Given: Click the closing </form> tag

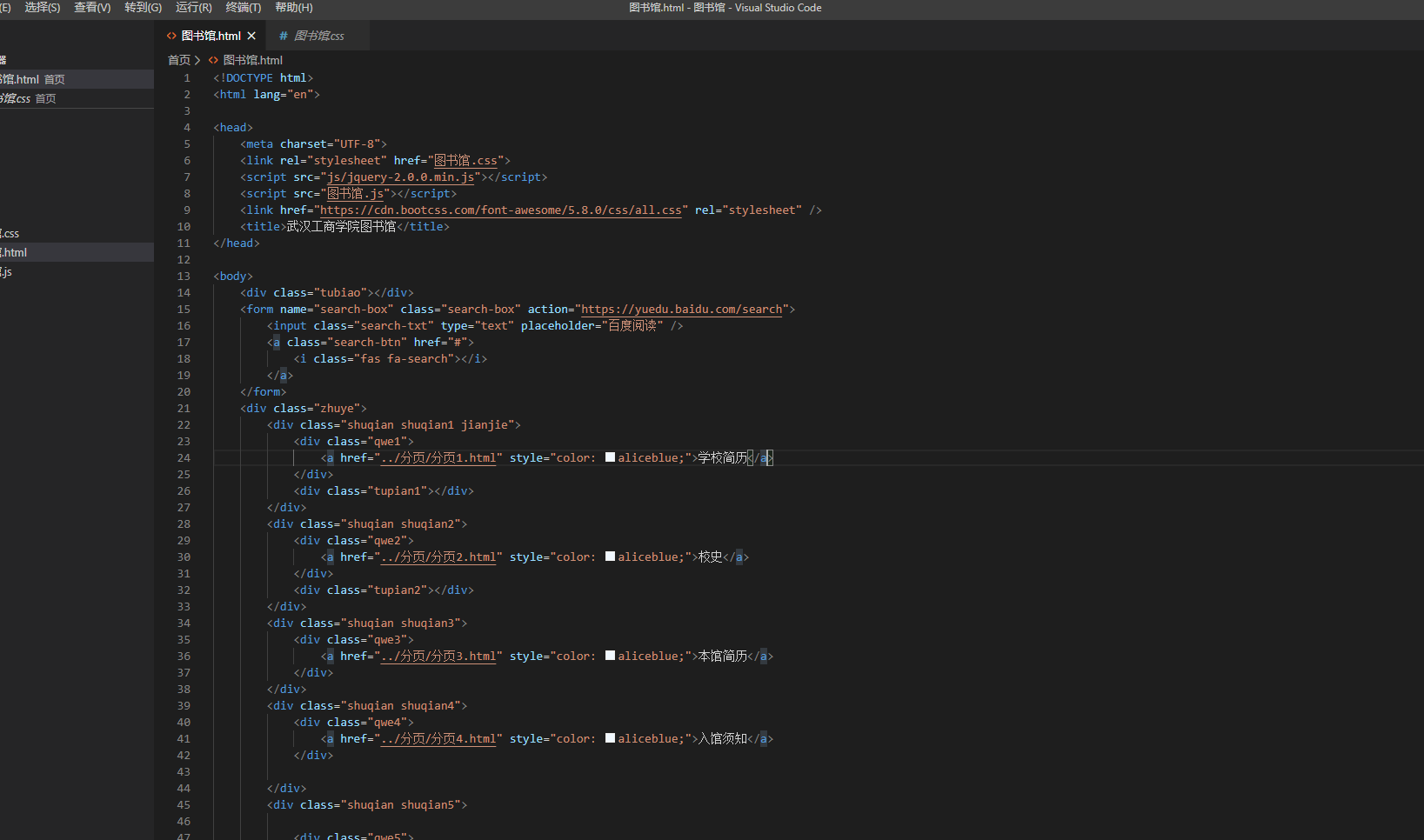Looking at the screenshot, I should [263, 391].
